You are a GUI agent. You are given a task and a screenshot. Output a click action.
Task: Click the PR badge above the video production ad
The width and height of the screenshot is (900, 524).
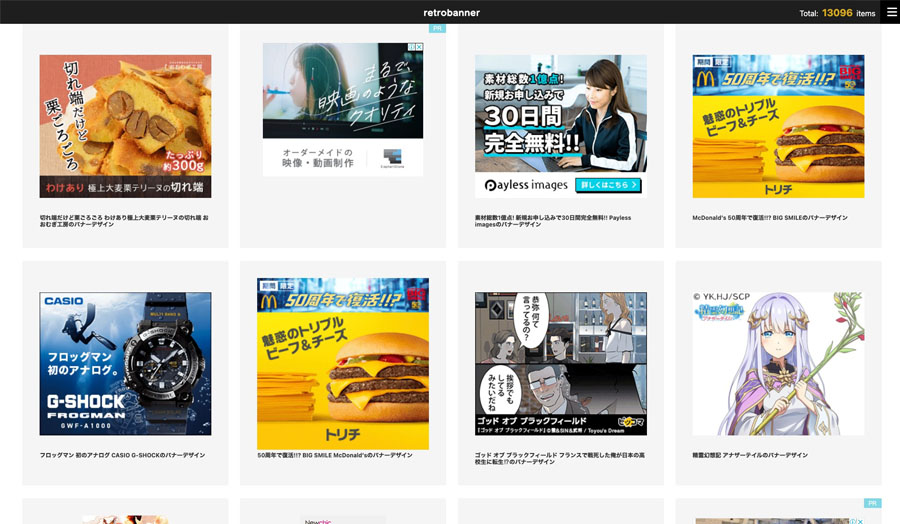(x=437, y=29)
